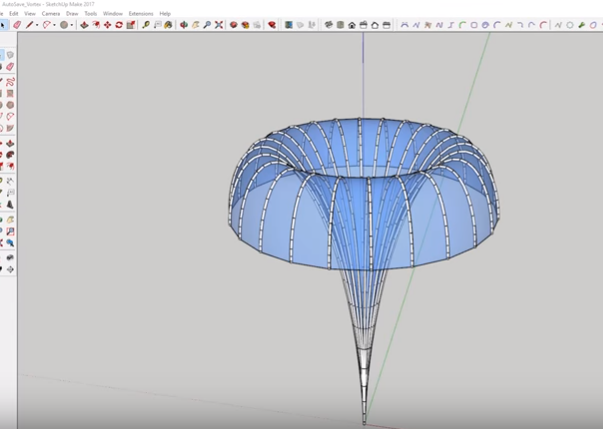Activate the Orbit camera tool
This screenshot has height=429, width=603.
point(184,25)
